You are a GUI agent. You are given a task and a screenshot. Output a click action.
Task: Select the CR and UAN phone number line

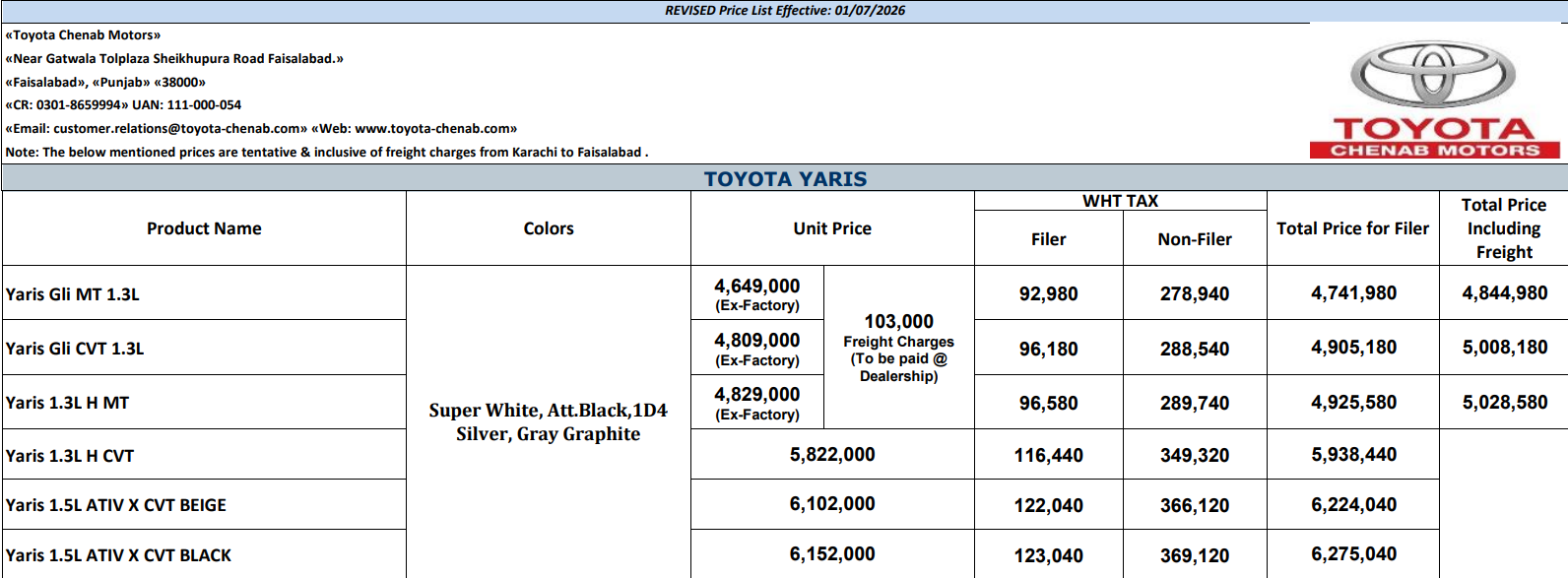click(123, 104)
